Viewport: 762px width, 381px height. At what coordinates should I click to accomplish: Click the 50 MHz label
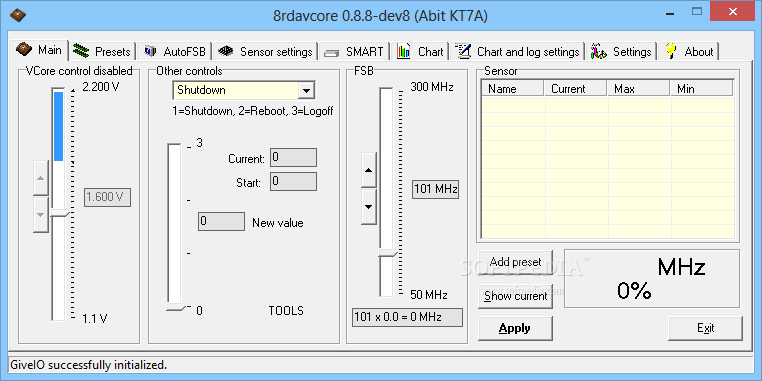429,294
